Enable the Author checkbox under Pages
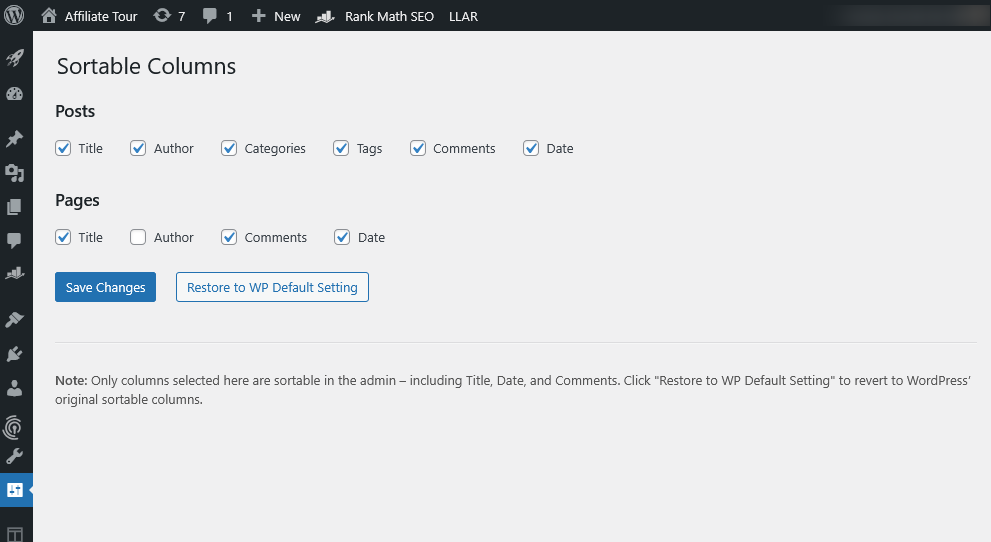 coord(138,237)
